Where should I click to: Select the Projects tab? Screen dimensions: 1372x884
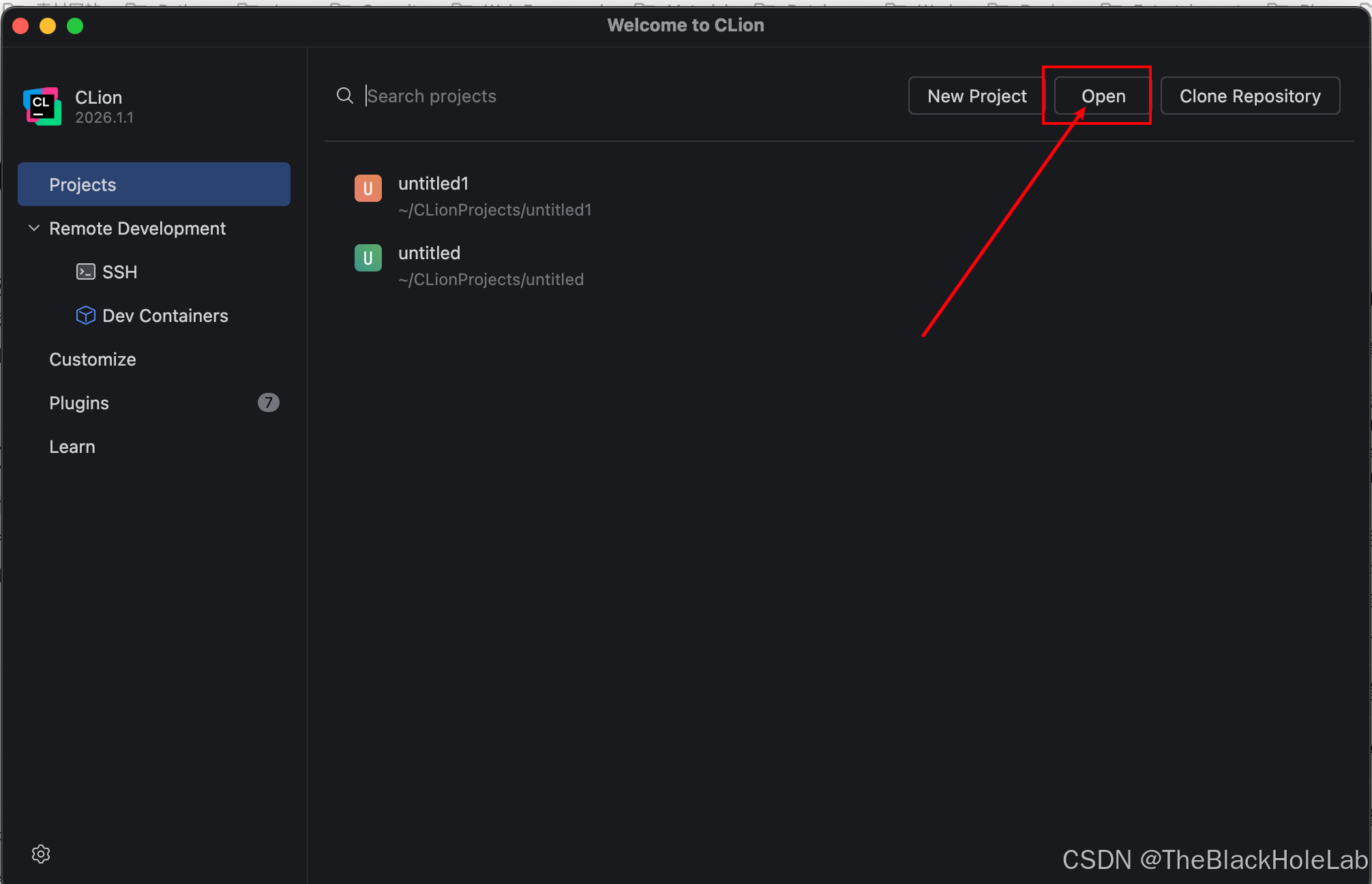tap(154, 184)
